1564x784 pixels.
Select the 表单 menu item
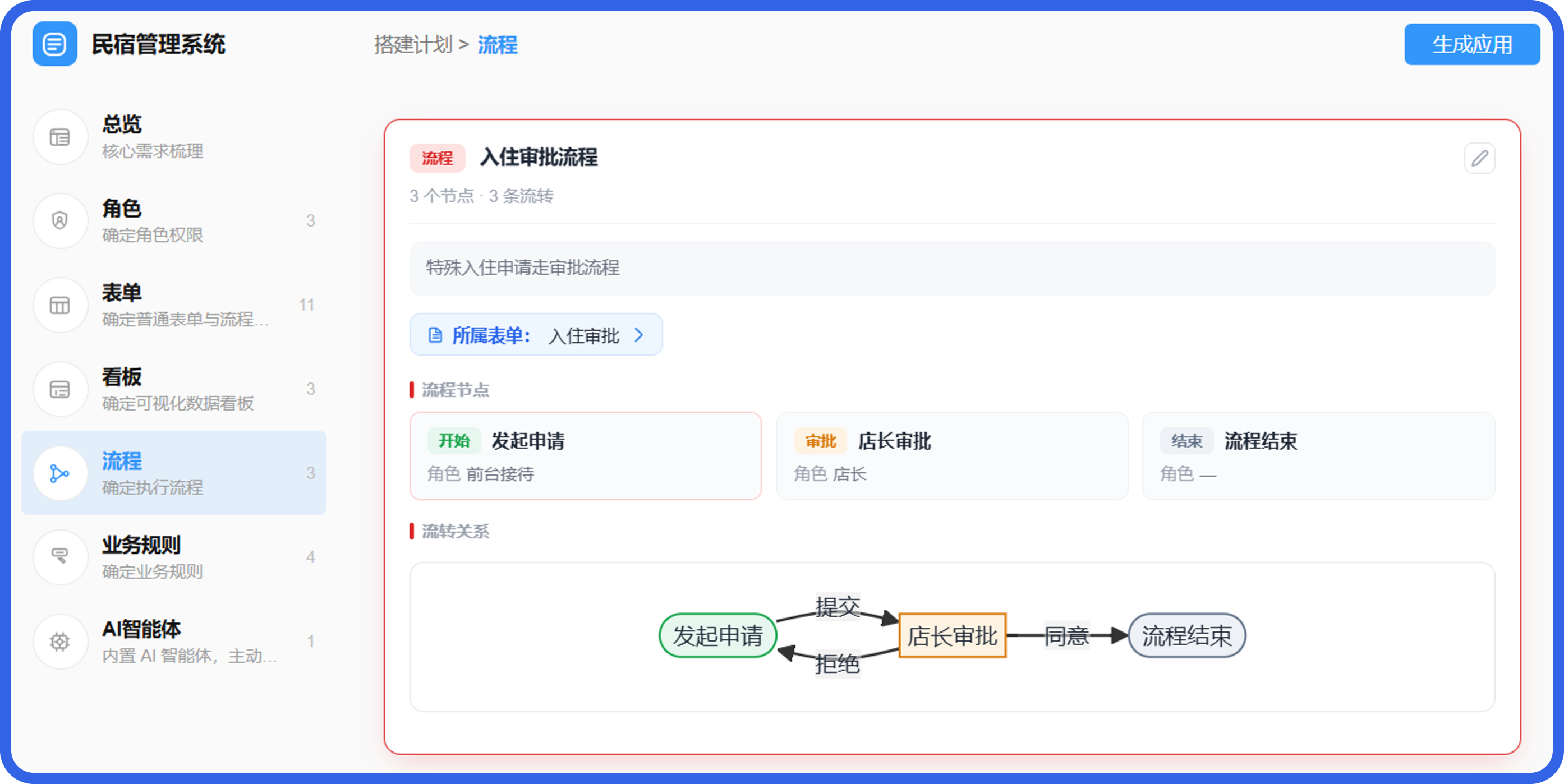pyautogui.click(x=174, y=305)
